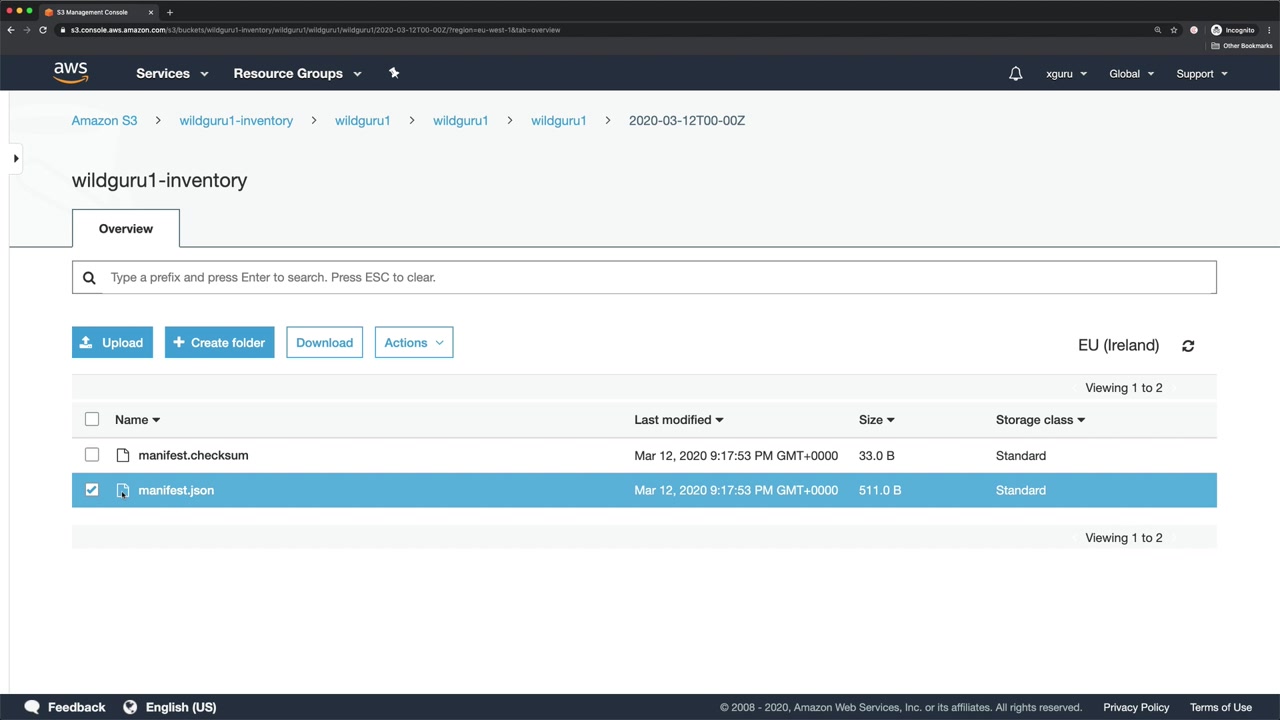Click the EU (Ireland) region label
Image resolution: width=1280 pixels, height=720 pixels.
(1118, 345)
